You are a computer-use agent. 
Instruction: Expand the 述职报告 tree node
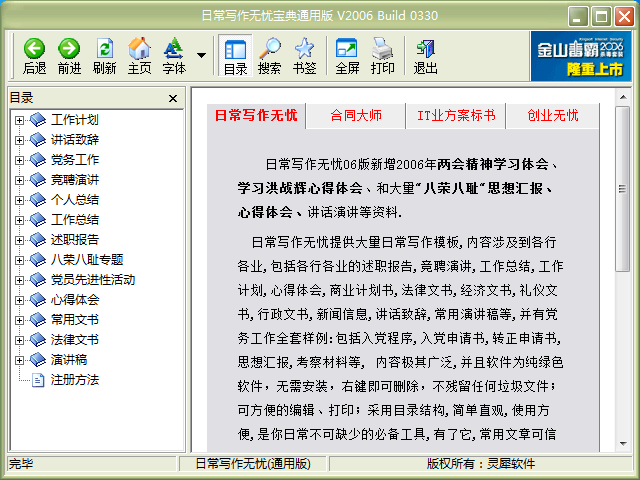(19, 240)
